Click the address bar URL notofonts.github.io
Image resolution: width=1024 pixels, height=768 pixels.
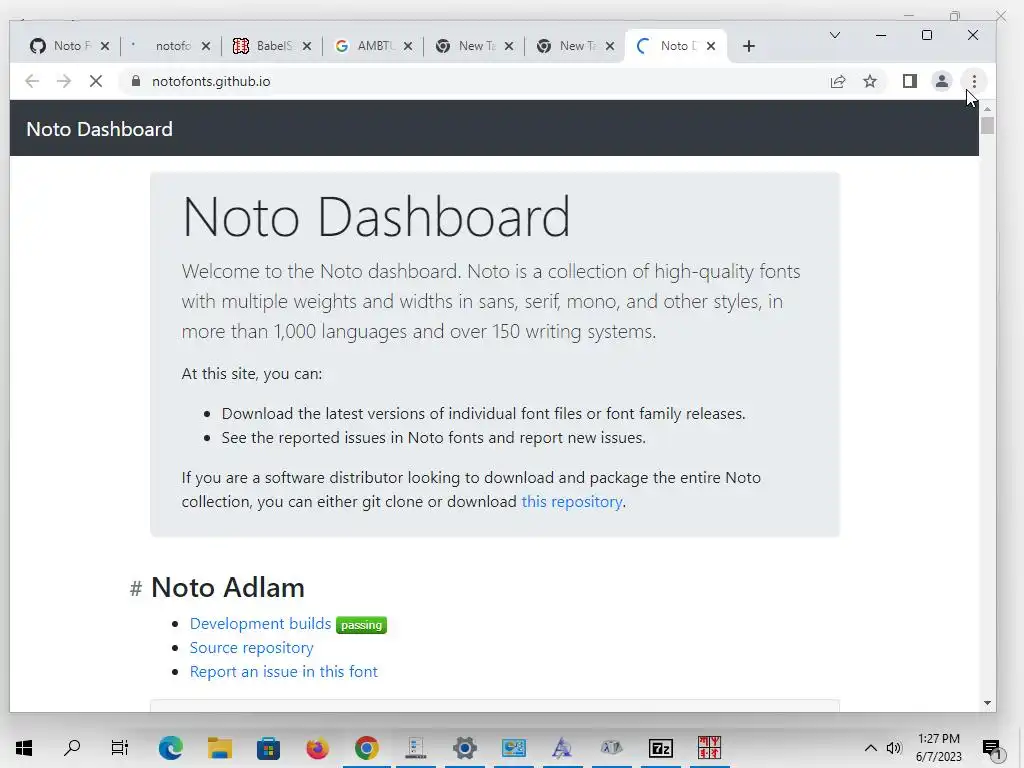(211, 82)
